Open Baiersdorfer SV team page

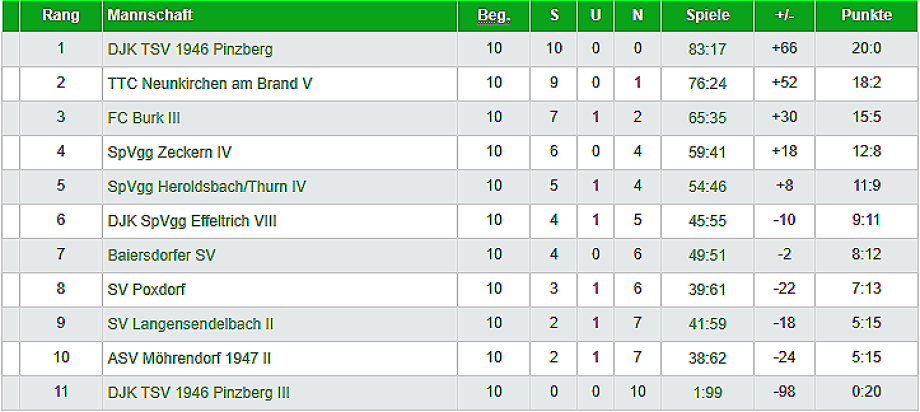(x=162, y=255)
